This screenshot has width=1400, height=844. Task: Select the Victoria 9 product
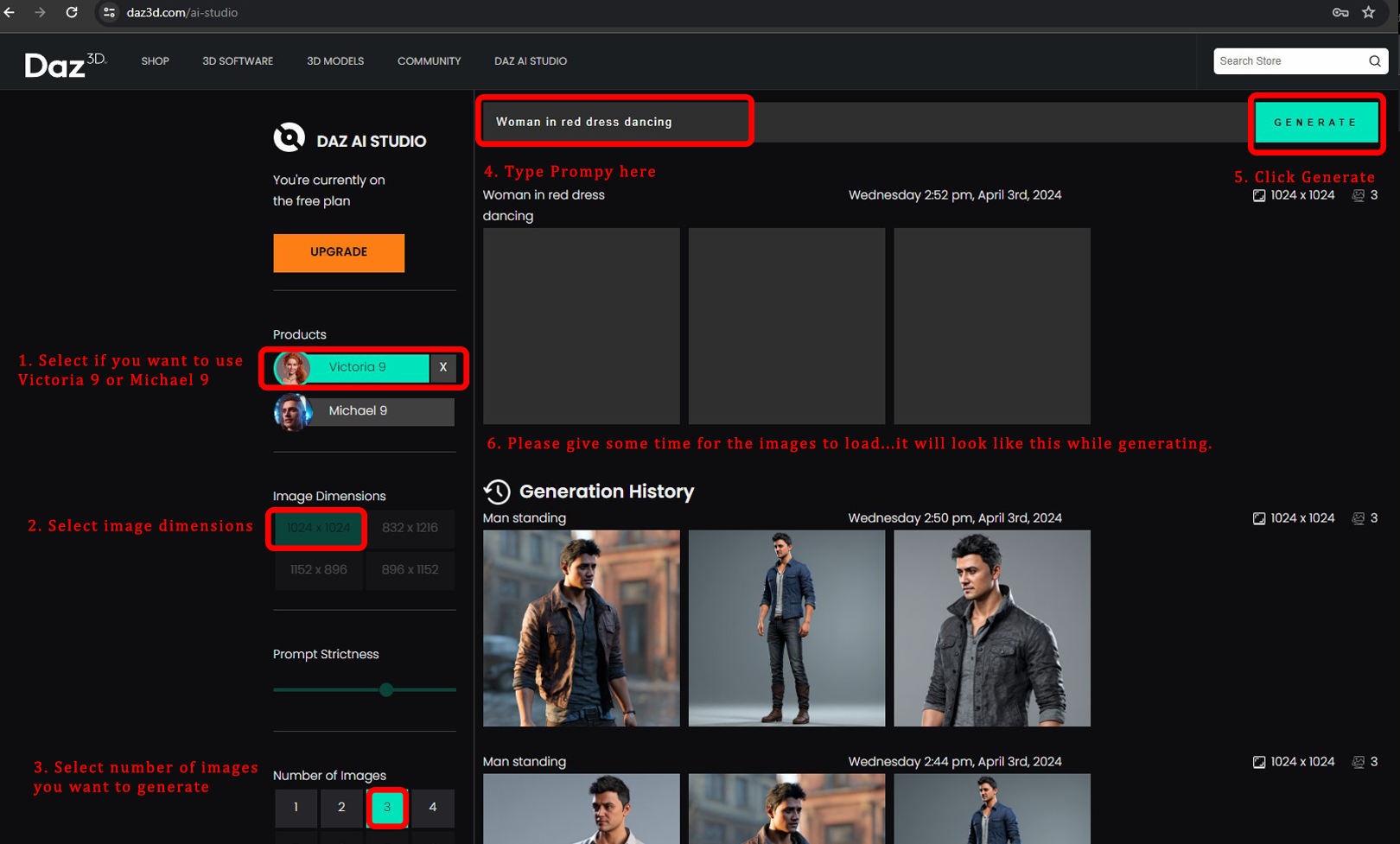352,367
